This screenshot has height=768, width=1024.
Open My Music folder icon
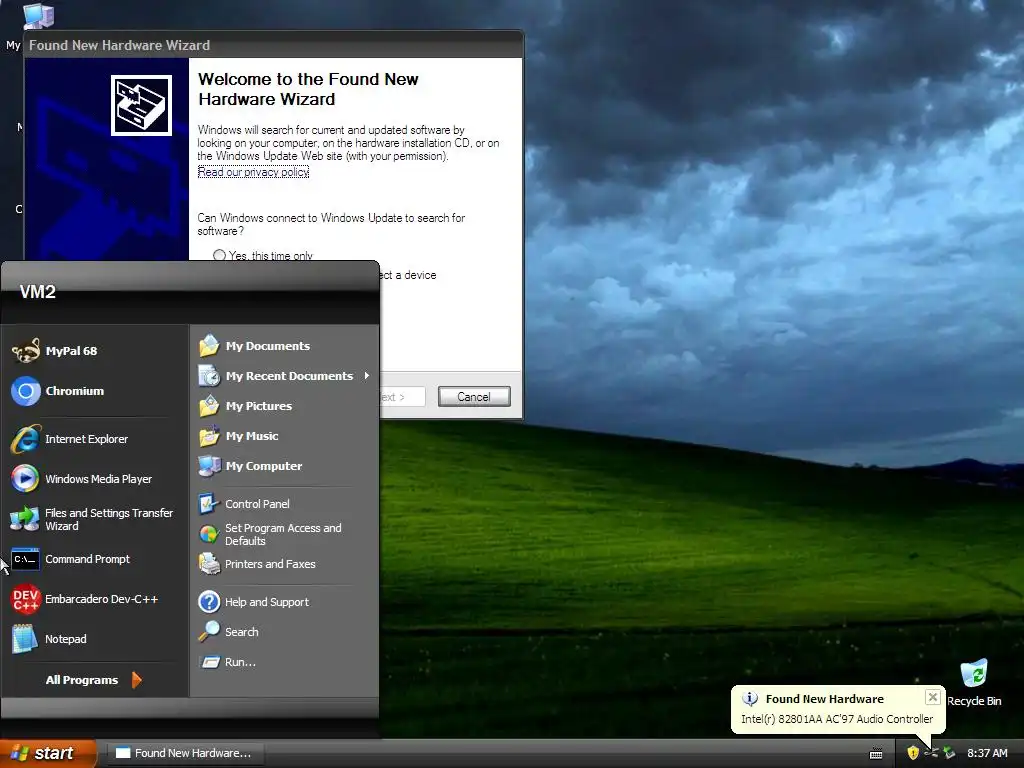pyautogui.click(x=209, y=436)
